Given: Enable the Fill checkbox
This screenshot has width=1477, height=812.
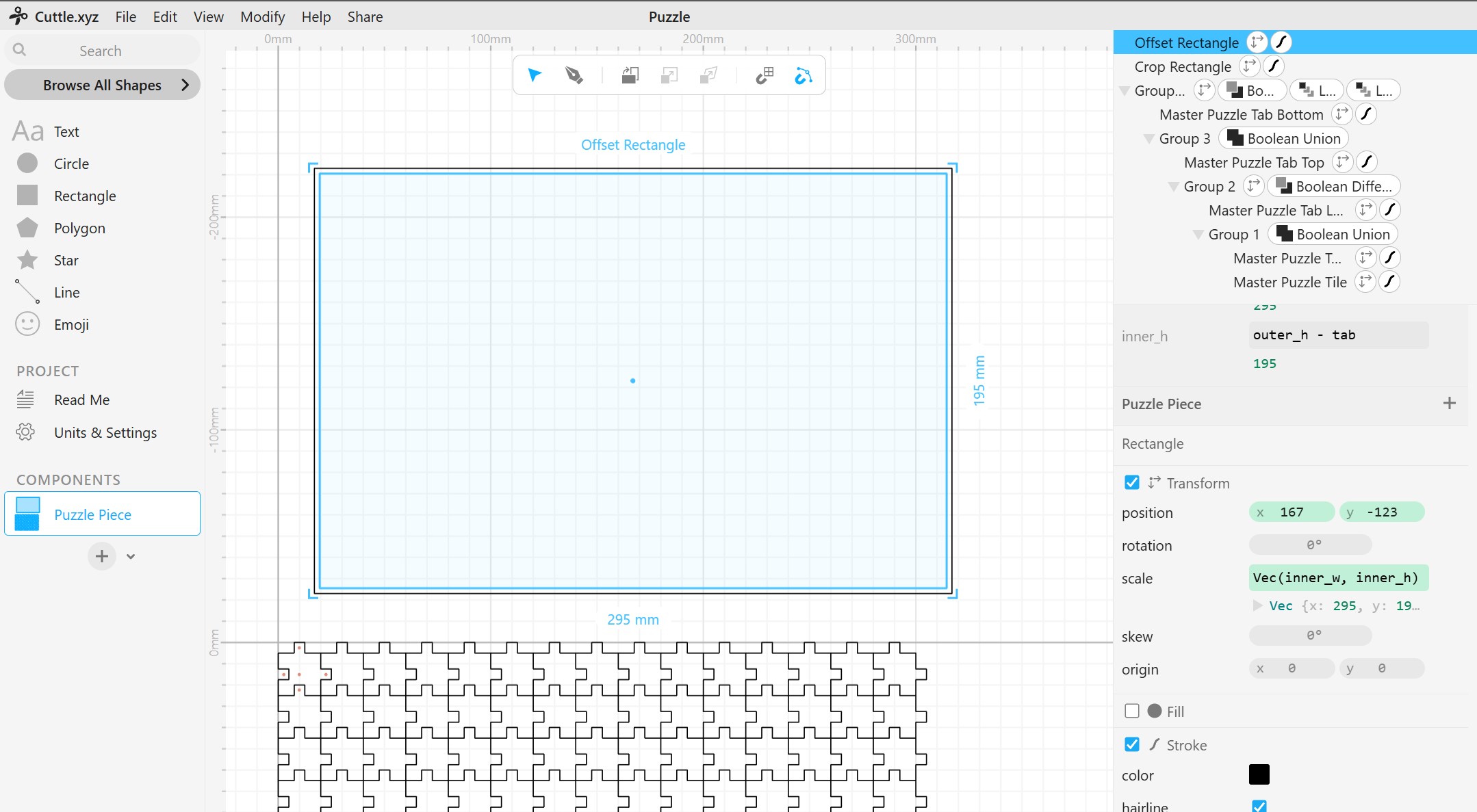Looking at the screenshot, I should click(1132, 711).
